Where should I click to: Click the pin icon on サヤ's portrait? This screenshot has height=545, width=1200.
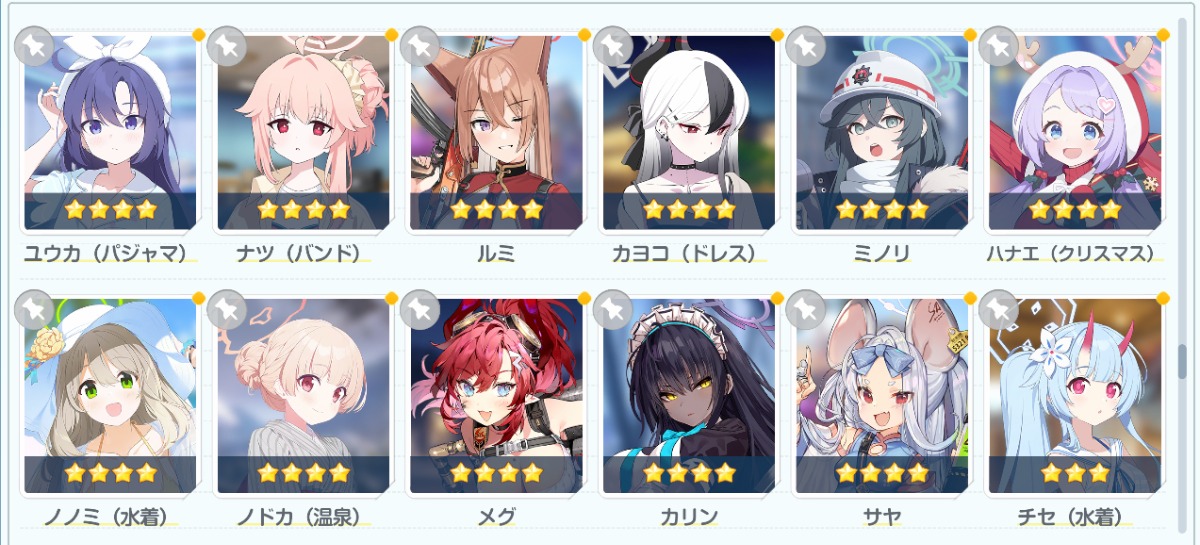click(806, 310)
